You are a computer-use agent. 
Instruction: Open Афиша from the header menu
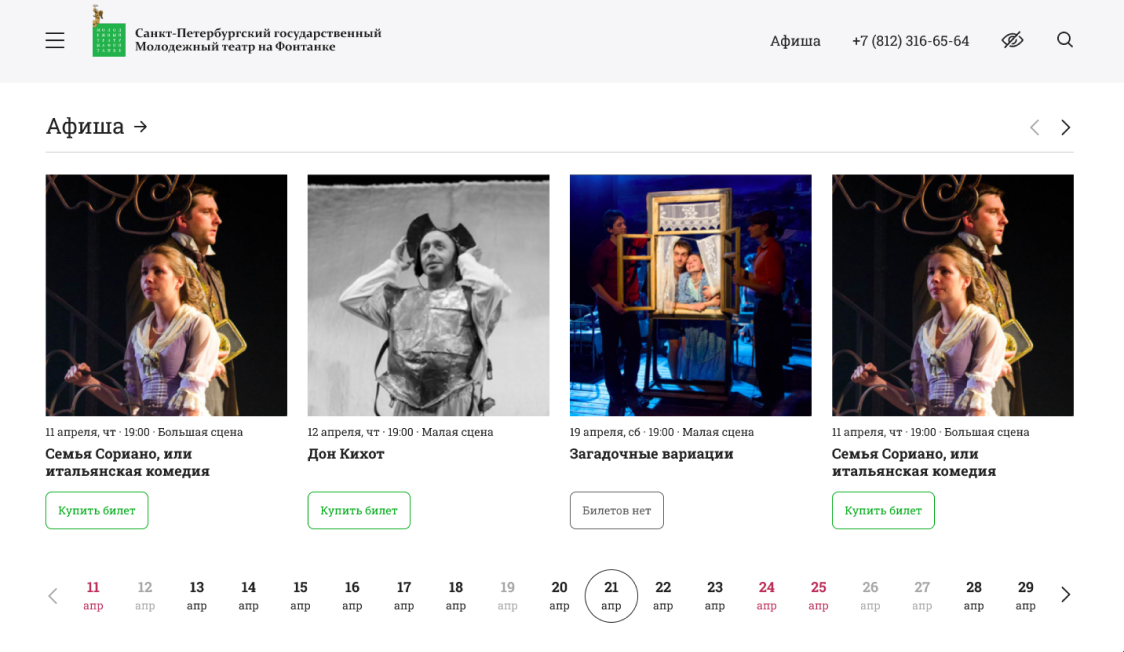click(x=795, y=41)
